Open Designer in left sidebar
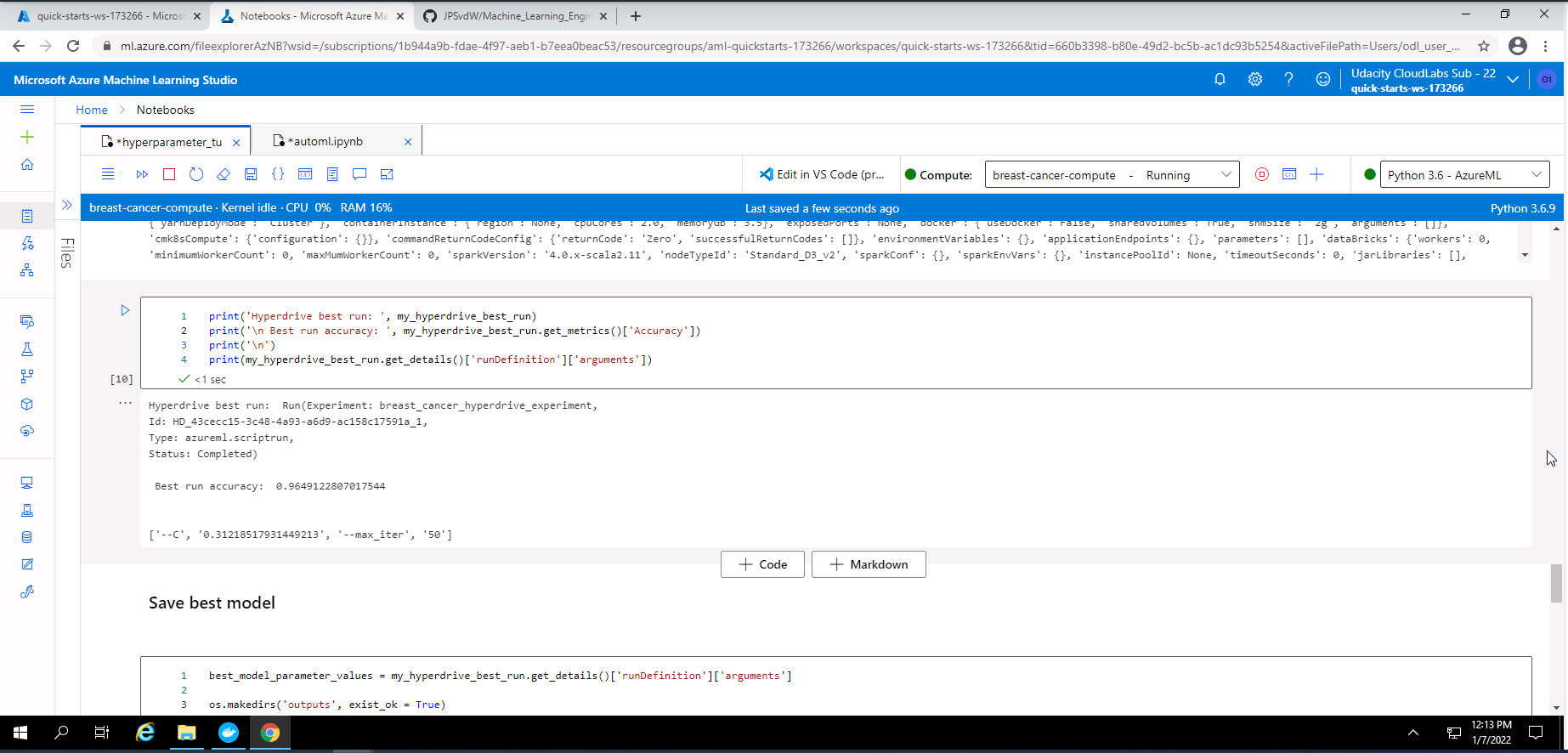This screenshot has height=753, width=1568. click(27, 270)
